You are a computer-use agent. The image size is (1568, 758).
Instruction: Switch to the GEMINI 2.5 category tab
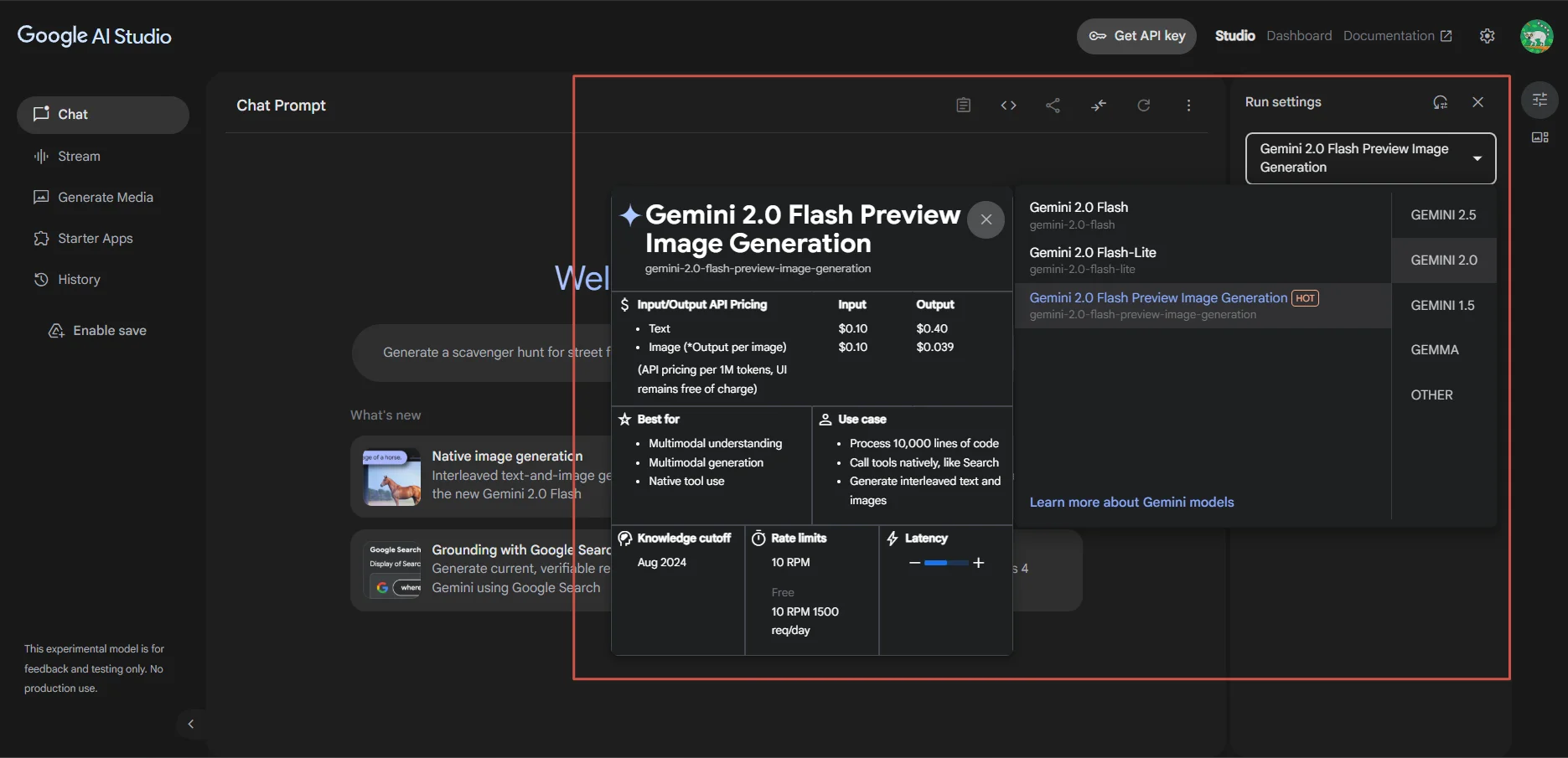[1444, 215]
